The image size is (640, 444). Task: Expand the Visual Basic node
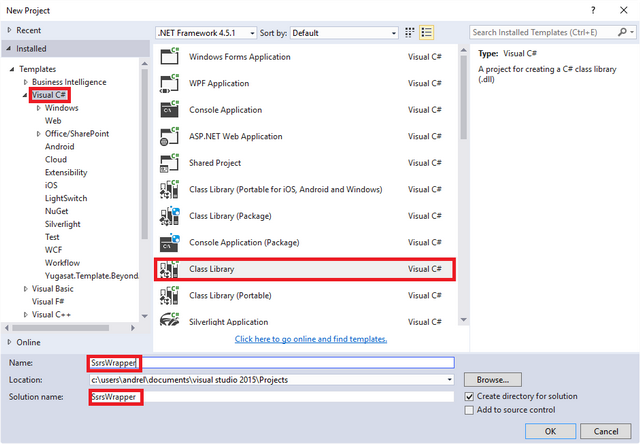tap(26, 289)
